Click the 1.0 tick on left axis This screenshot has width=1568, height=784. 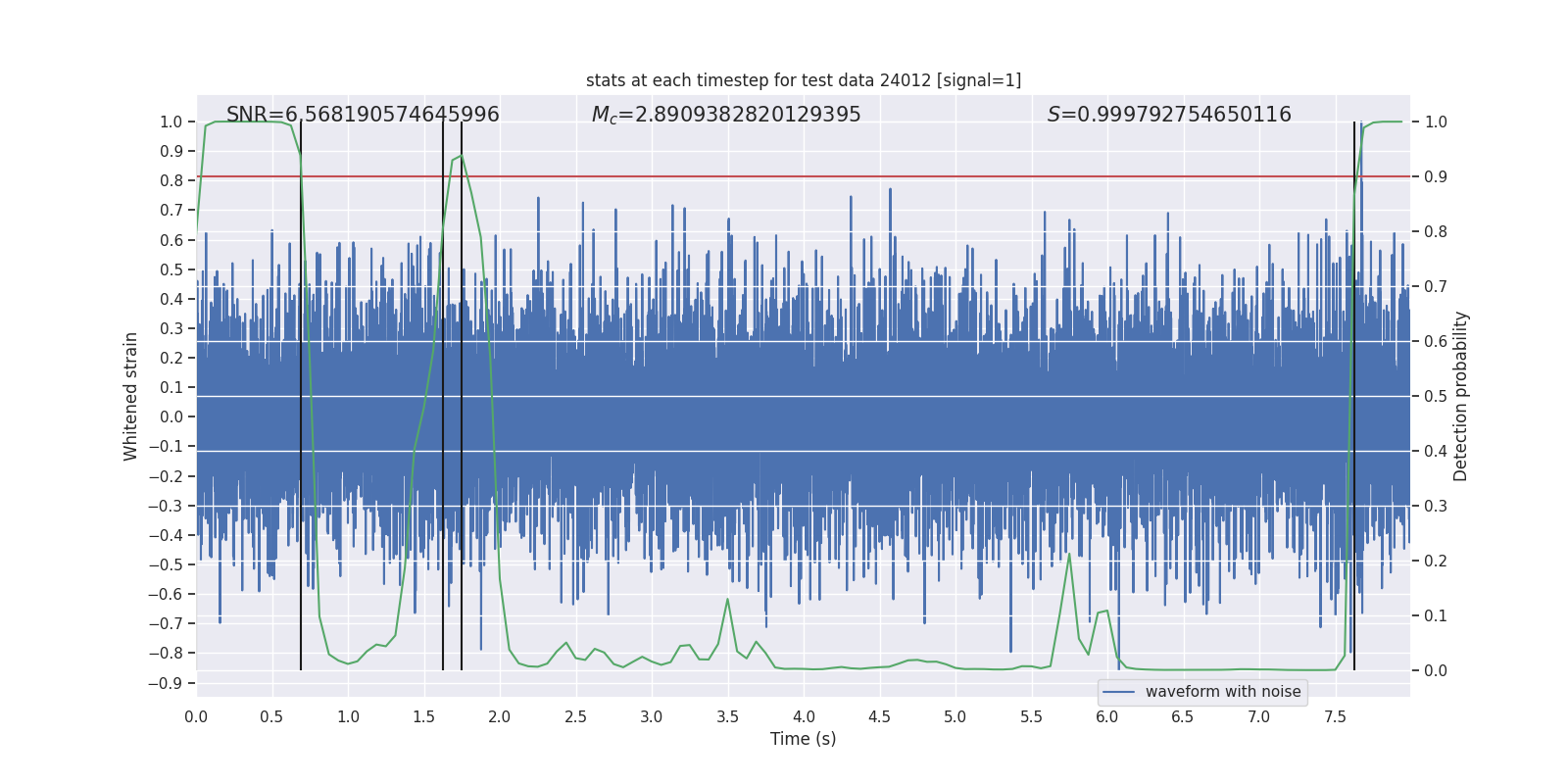click(x=171, y=122)
